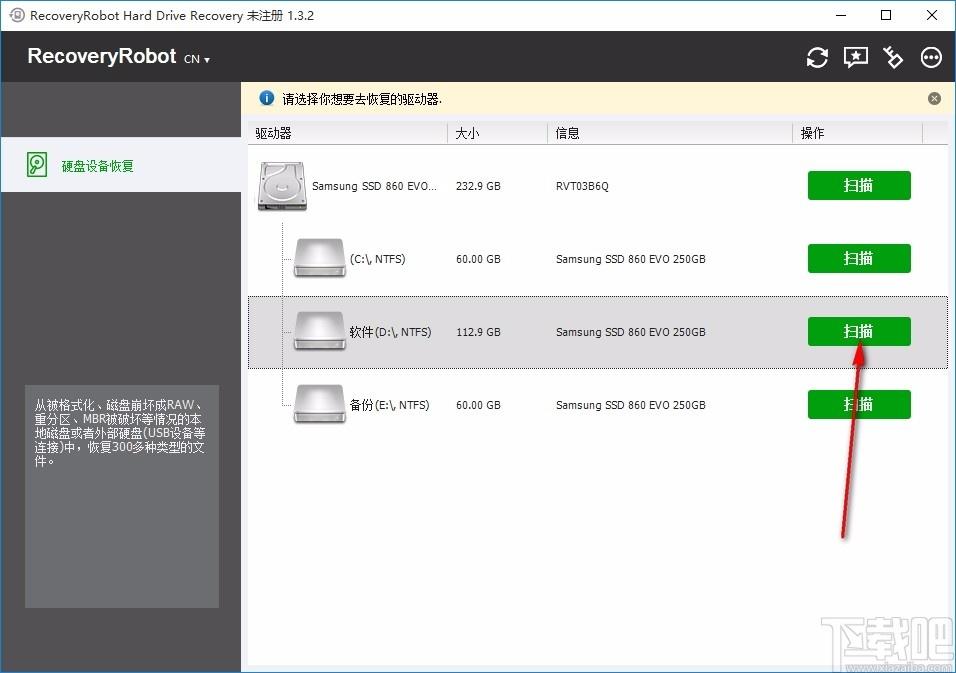
Task: Click the 112.9 GB size value
Action: [478, 332]
